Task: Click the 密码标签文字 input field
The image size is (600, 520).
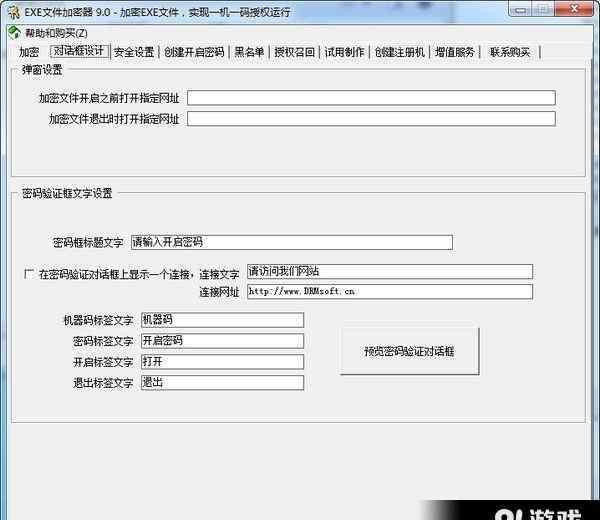Action: click(x=222, y=341)
